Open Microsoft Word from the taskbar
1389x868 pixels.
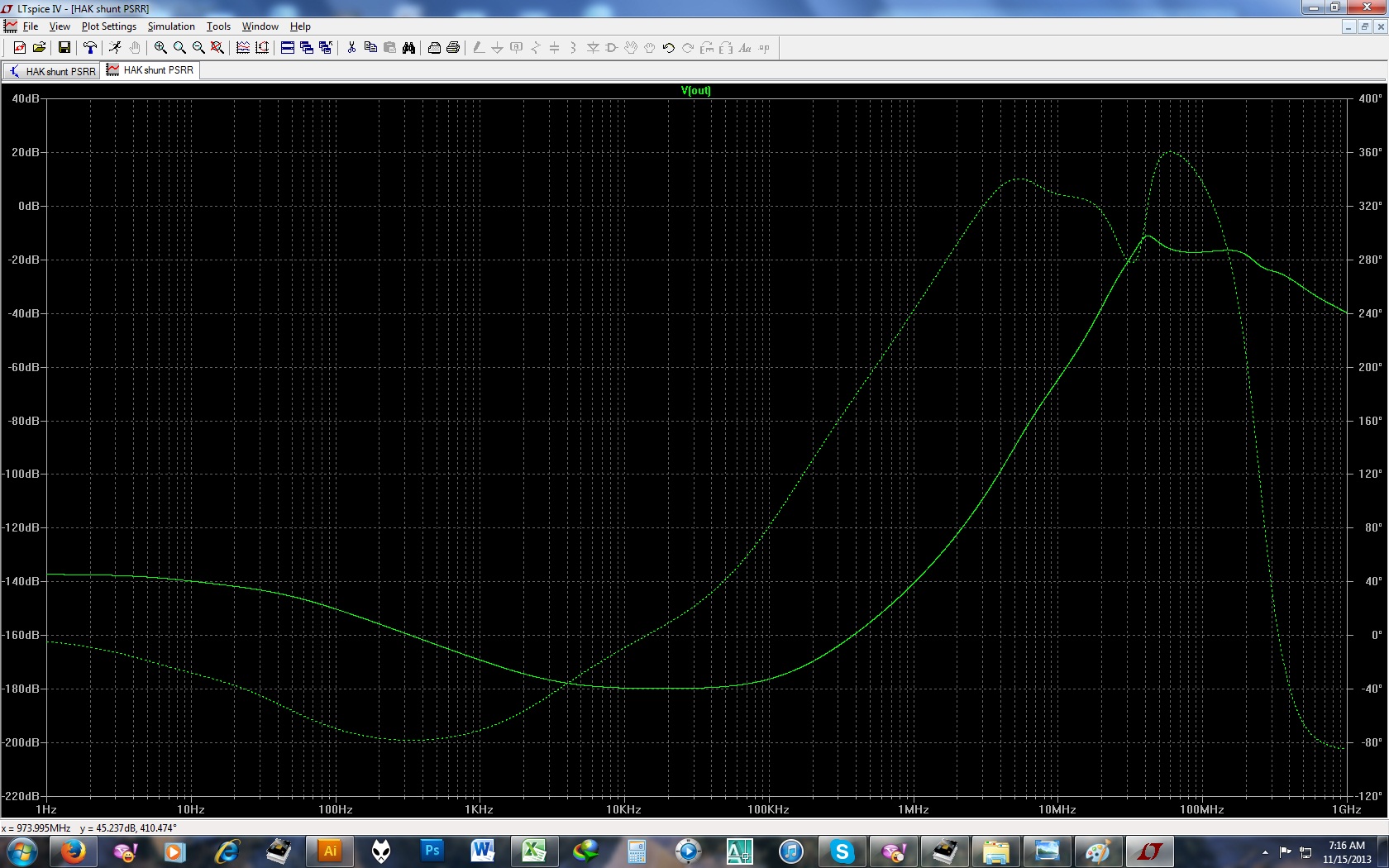pos(483,851)
